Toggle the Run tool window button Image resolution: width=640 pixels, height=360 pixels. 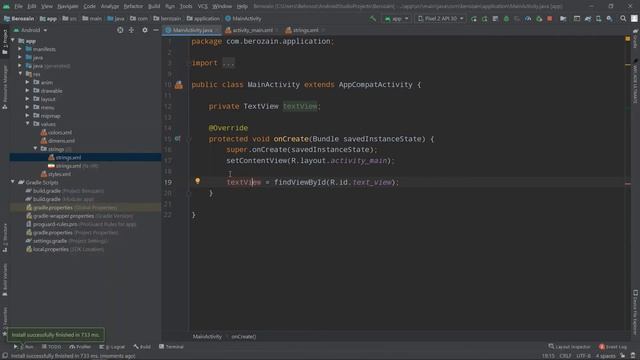click(x=24, y=347)
